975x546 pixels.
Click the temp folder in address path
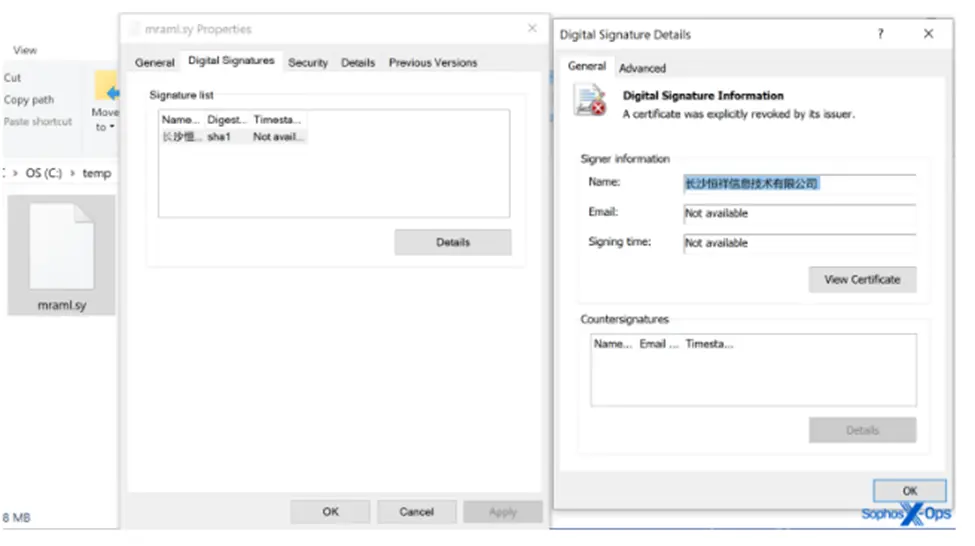[x=97, y=173]
